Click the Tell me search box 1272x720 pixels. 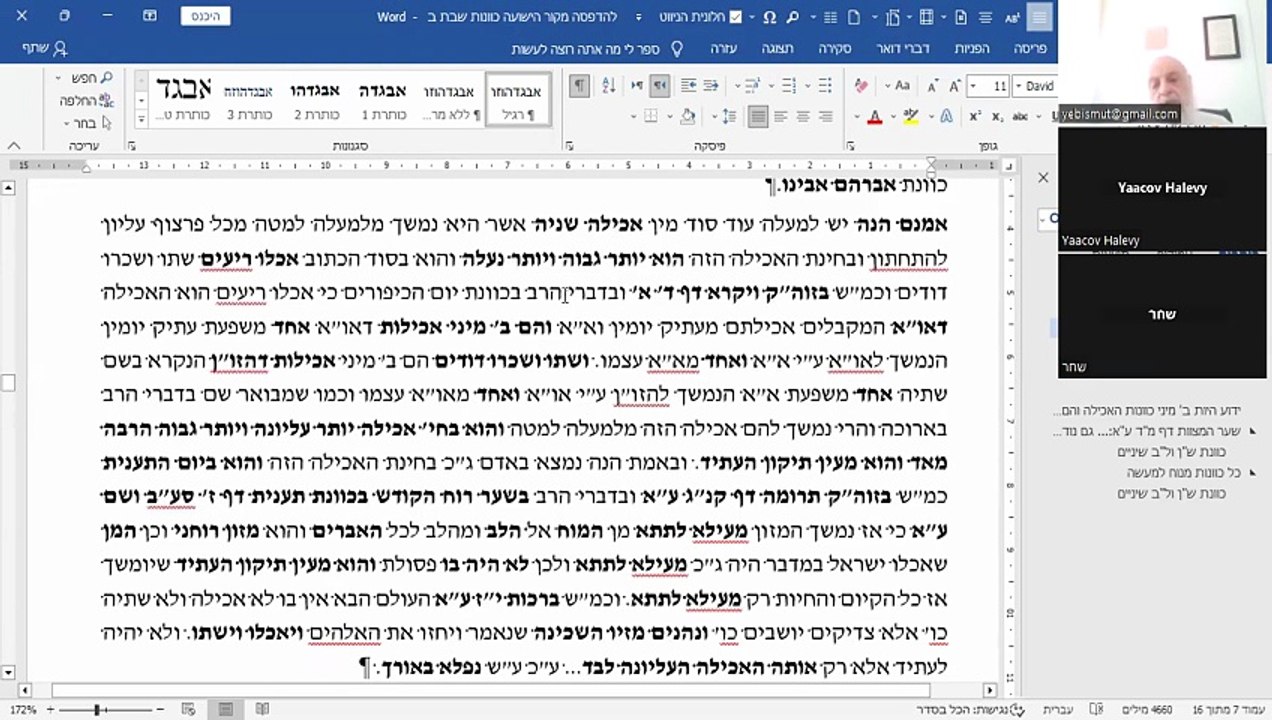coord(597,49)
